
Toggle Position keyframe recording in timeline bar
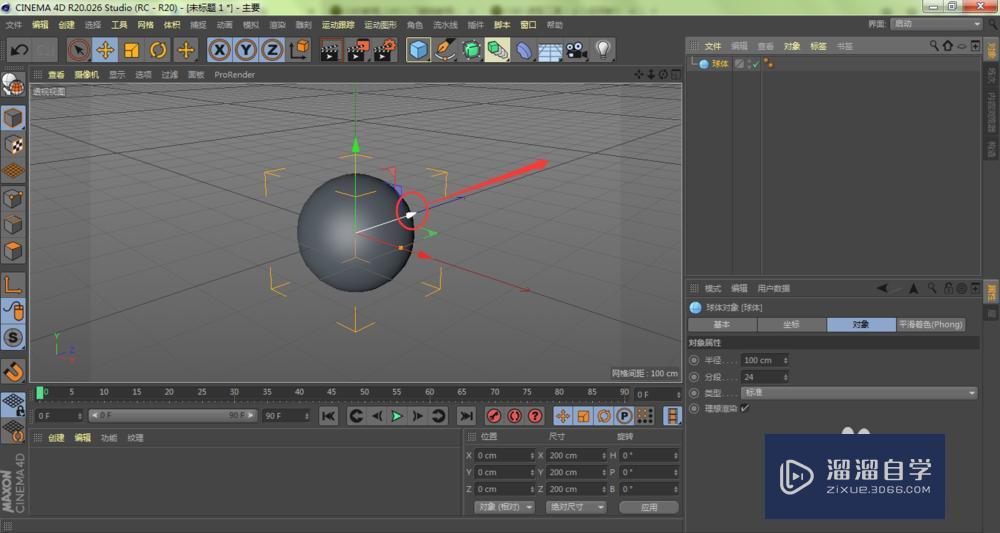click(562, 416)
